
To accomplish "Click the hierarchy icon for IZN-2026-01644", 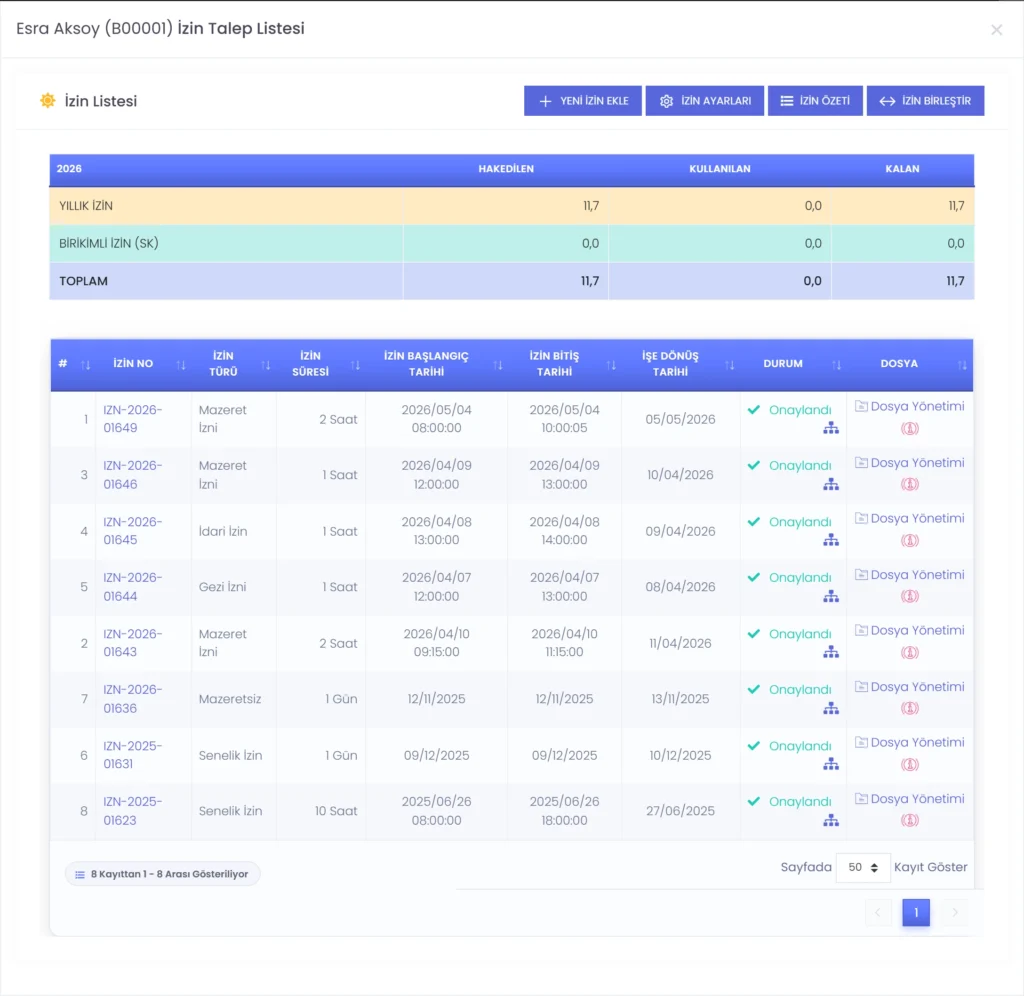I will [831, 596].
